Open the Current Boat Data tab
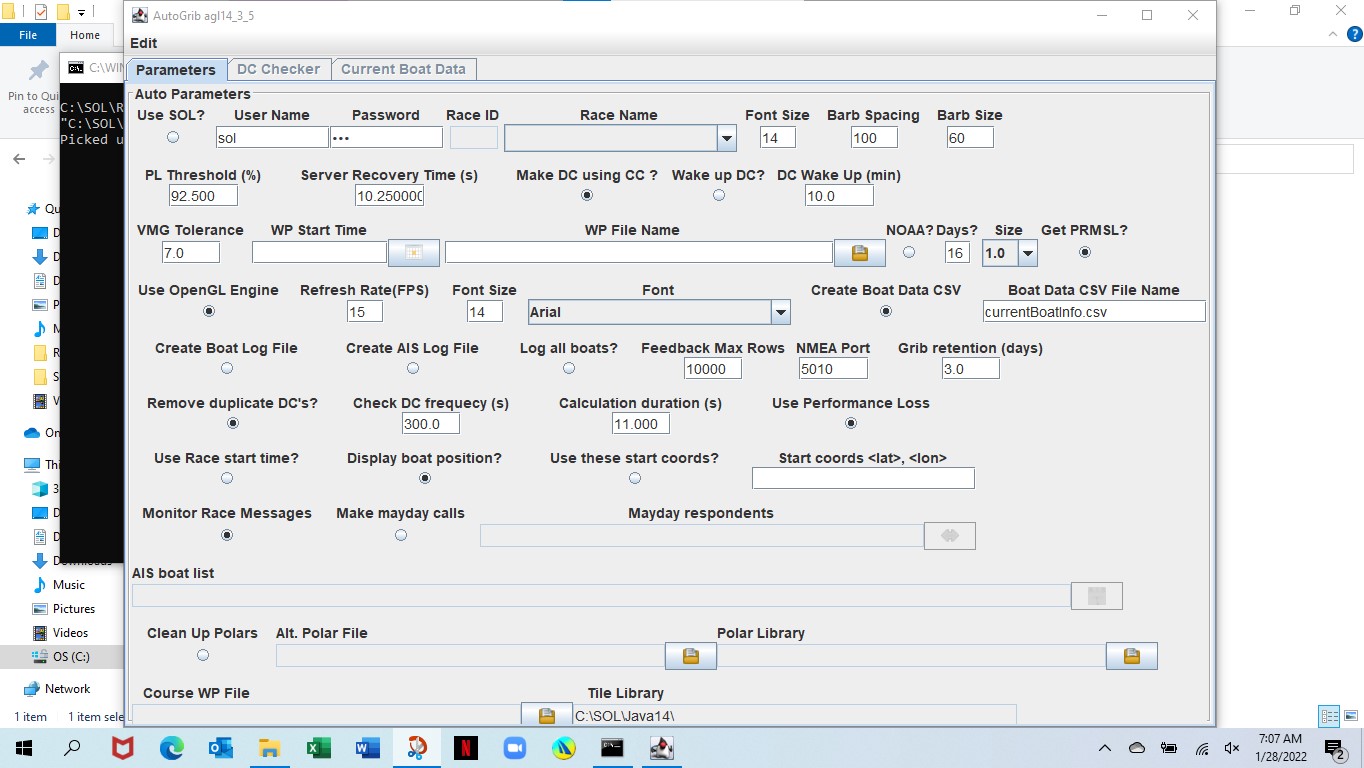The height and width of the screenshot is (768, 1364). pos(403,69)
